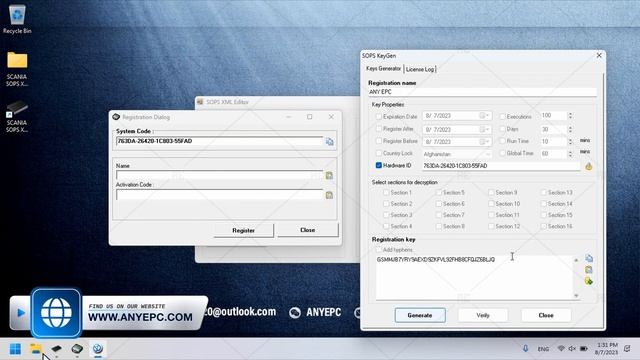Image resolution: width=640 pixels, height=360 pixels.
Task: Click the Hardware ID text field
Action: [x=501, y=166]
